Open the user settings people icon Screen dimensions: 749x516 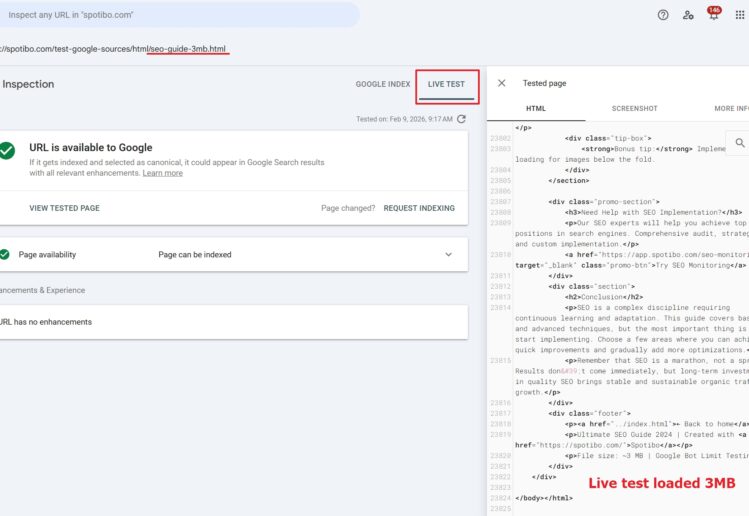pos(688,15)
